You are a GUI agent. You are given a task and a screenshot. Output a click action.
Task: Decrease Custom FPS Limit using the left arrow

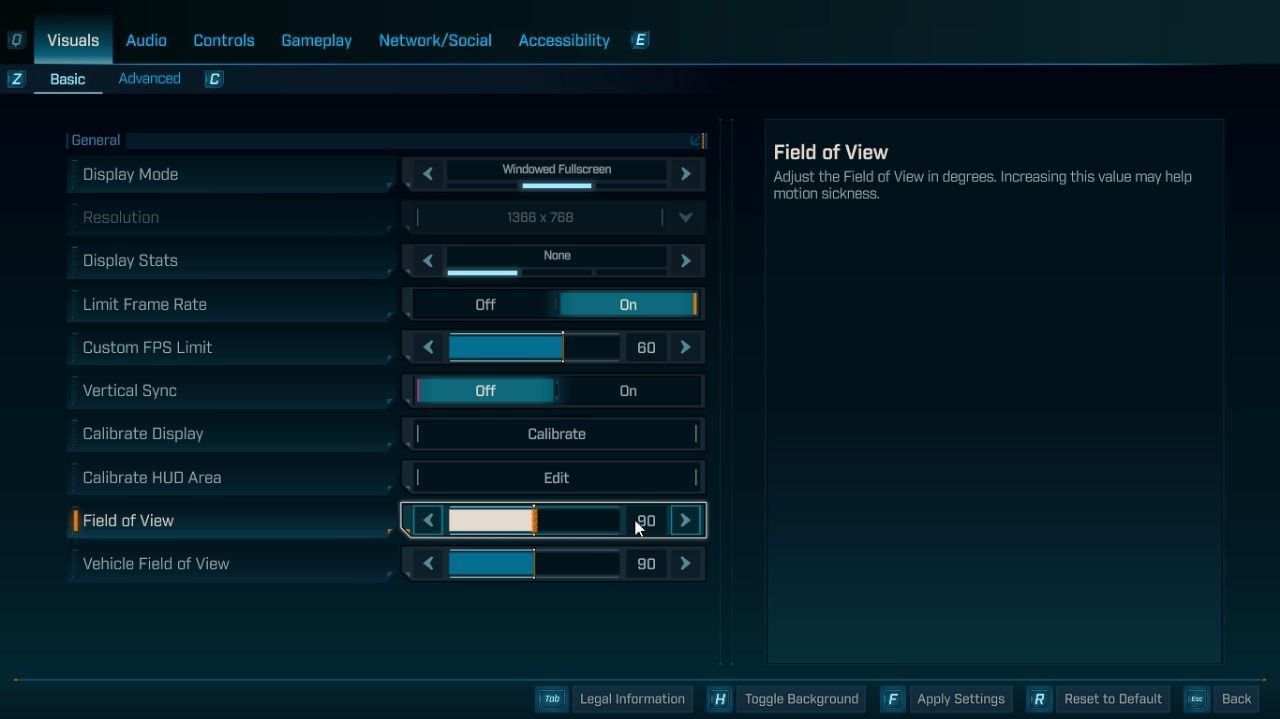(427, 347)
